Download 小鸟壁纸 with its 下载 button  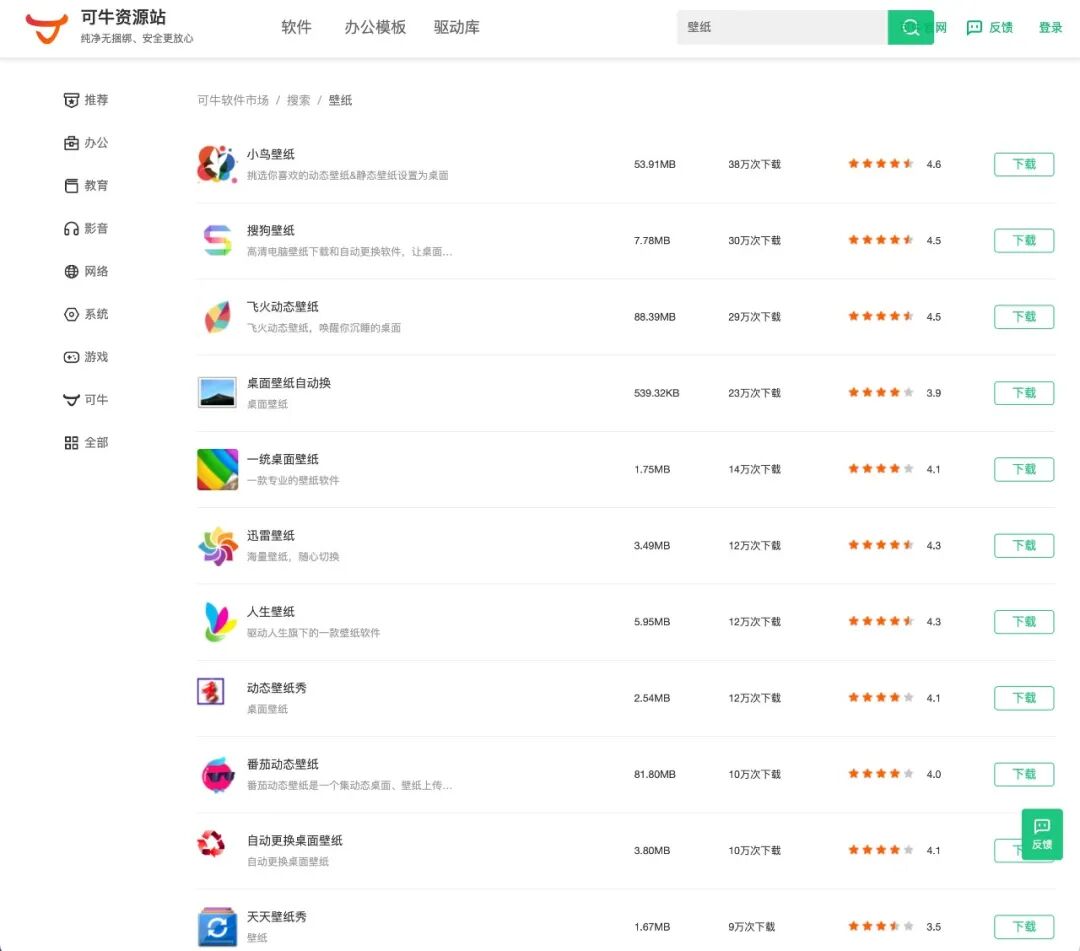1023,164
